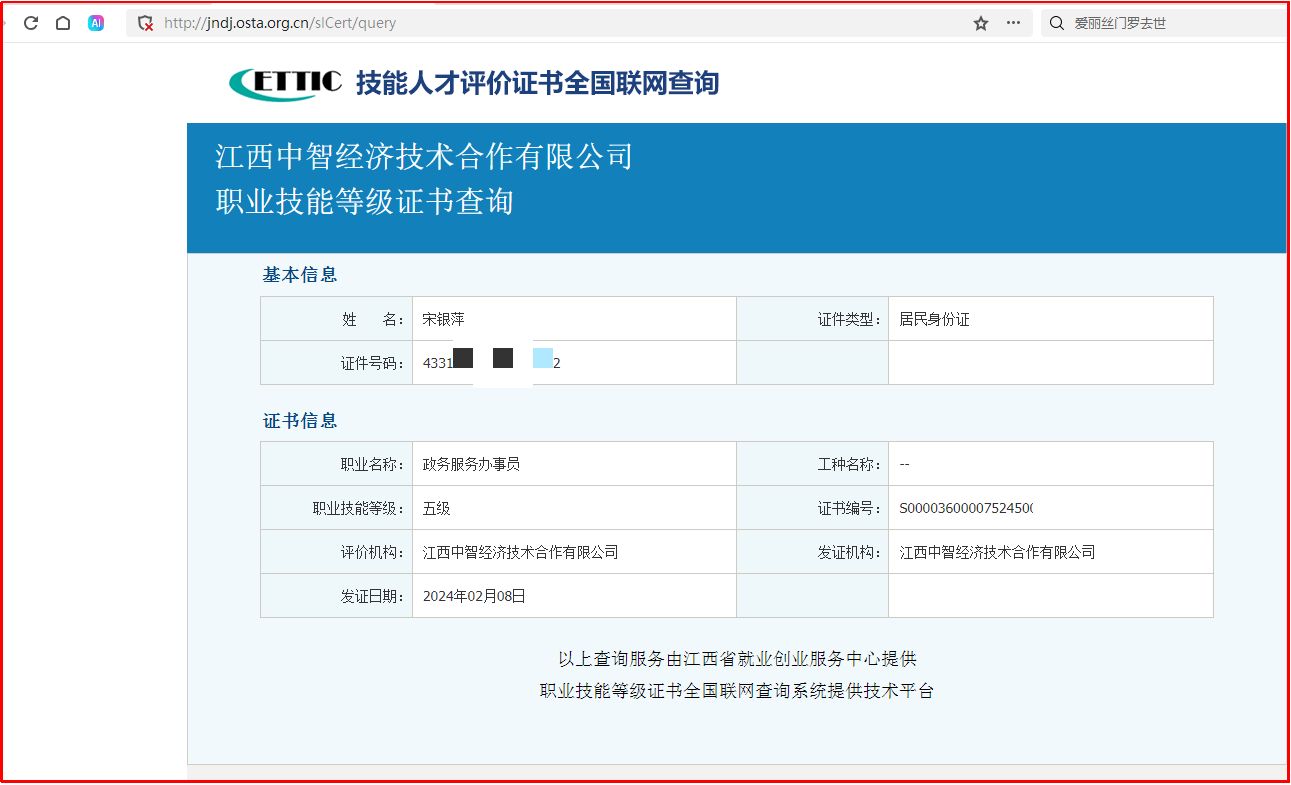Click the masked ID number starting with 4331

point(491,363)
